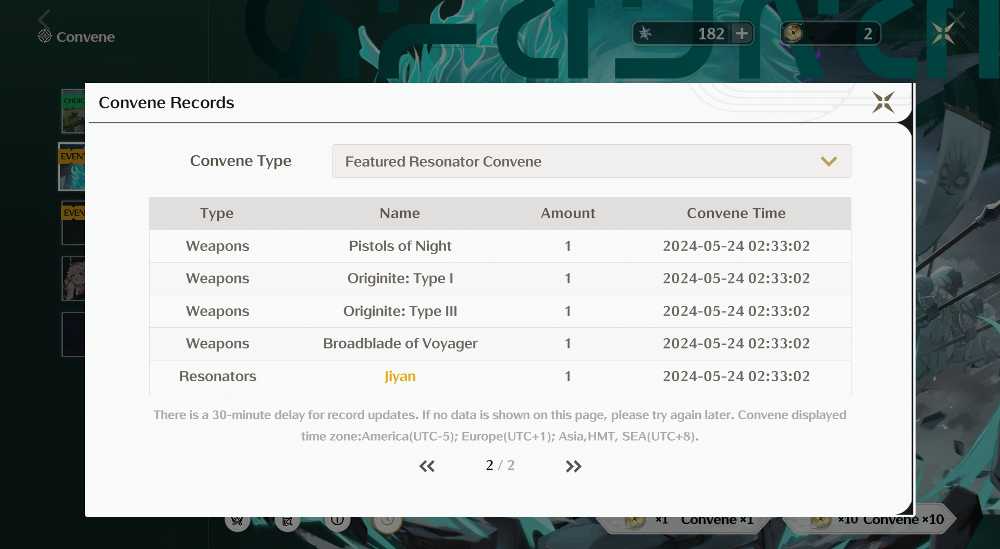Select Broadblade of Voyager entry
Image resolution: width=1000 pixels, height=549 pixels.
tap(400, 344)
